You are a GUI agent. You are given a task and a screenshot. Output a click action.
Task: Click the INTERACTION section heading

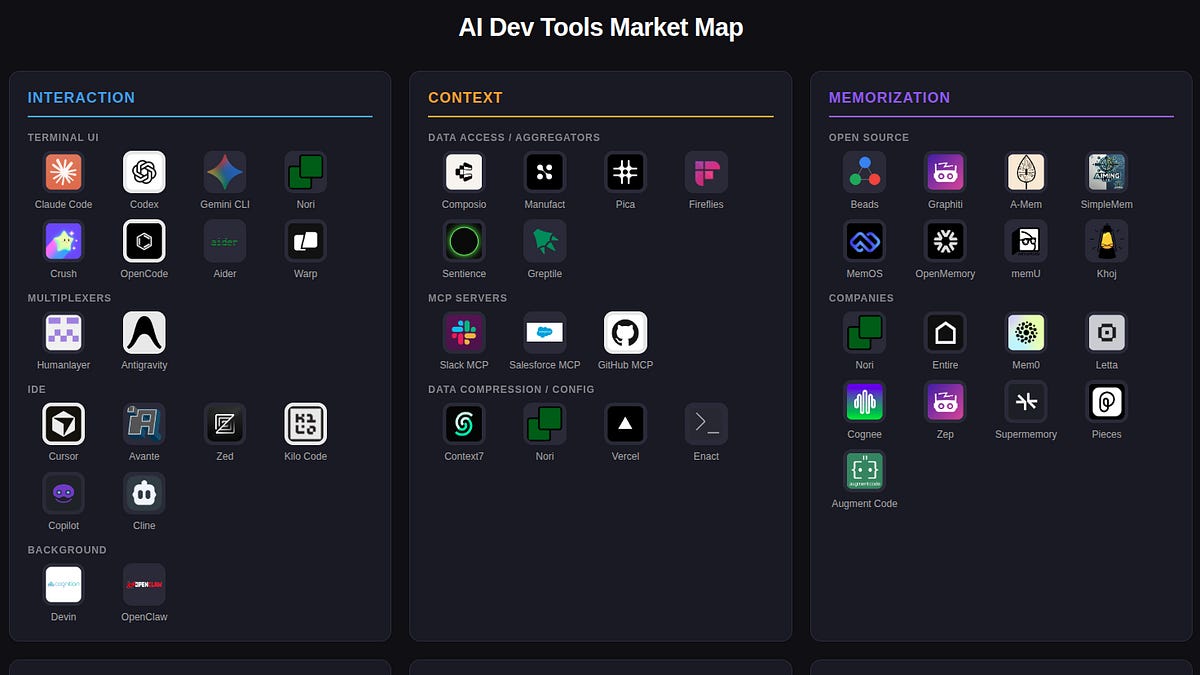(x=81, y=98)
